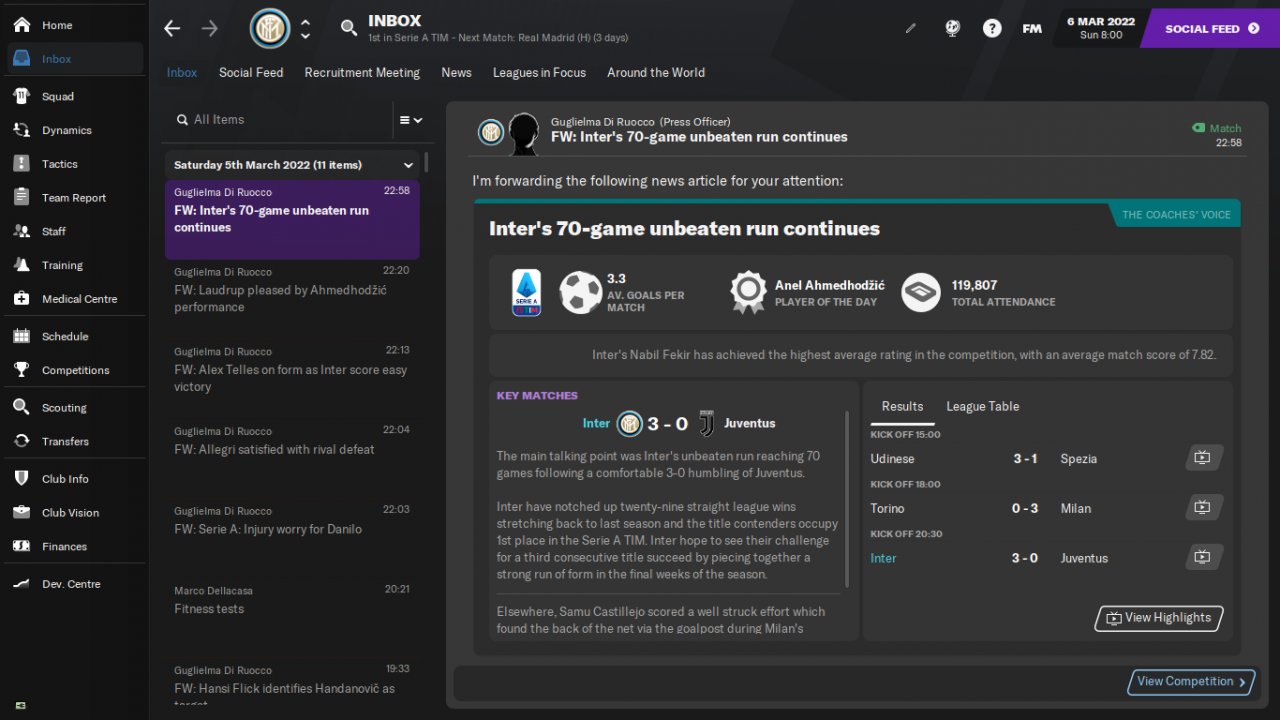The height and width of the screenshot is (720, 1280).
Task: Open the Training cone icon
Action: (x=21, y=265)
